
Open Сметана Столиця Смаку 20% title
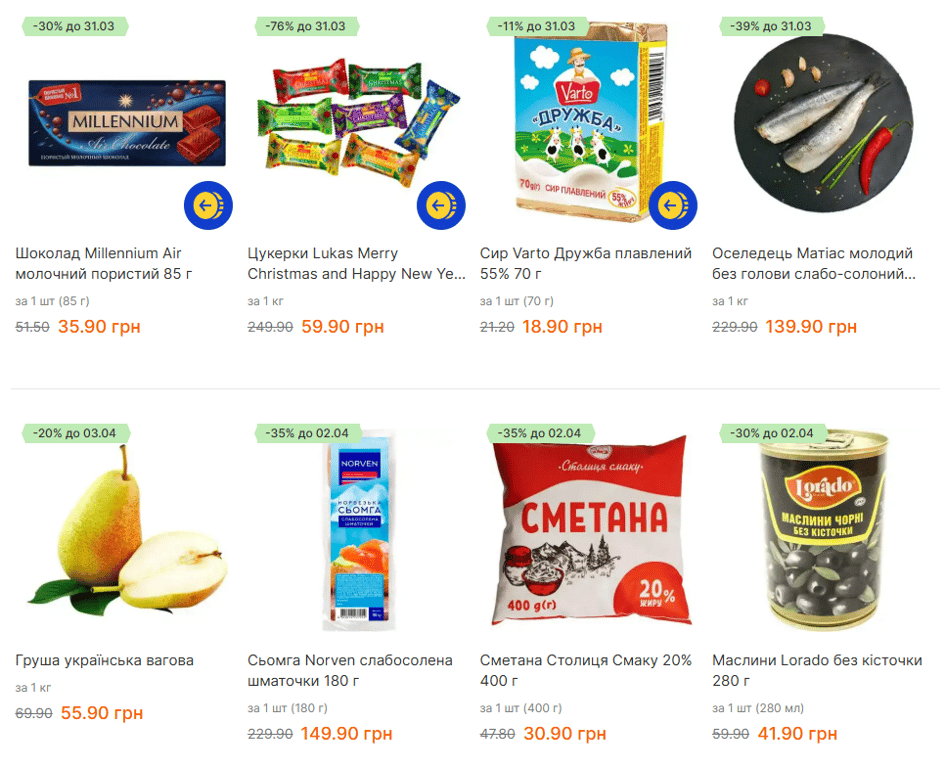tap(585, 670)
